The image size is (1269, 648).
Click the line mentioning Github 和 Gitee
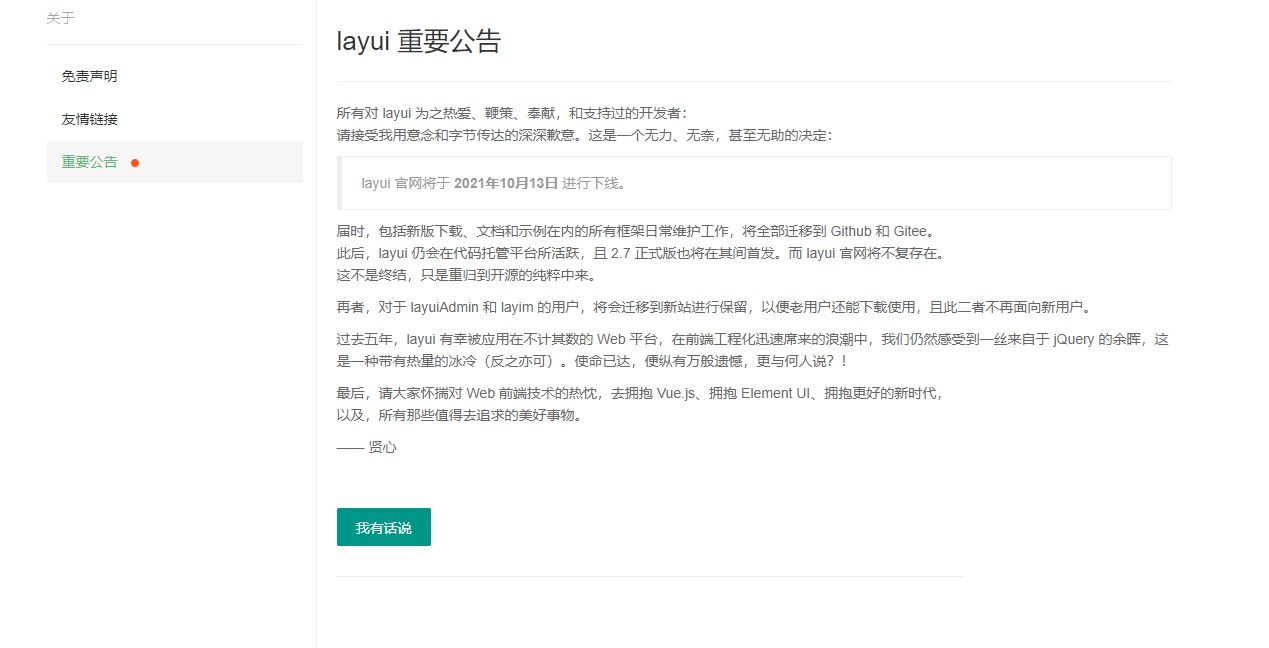point(636,231)
